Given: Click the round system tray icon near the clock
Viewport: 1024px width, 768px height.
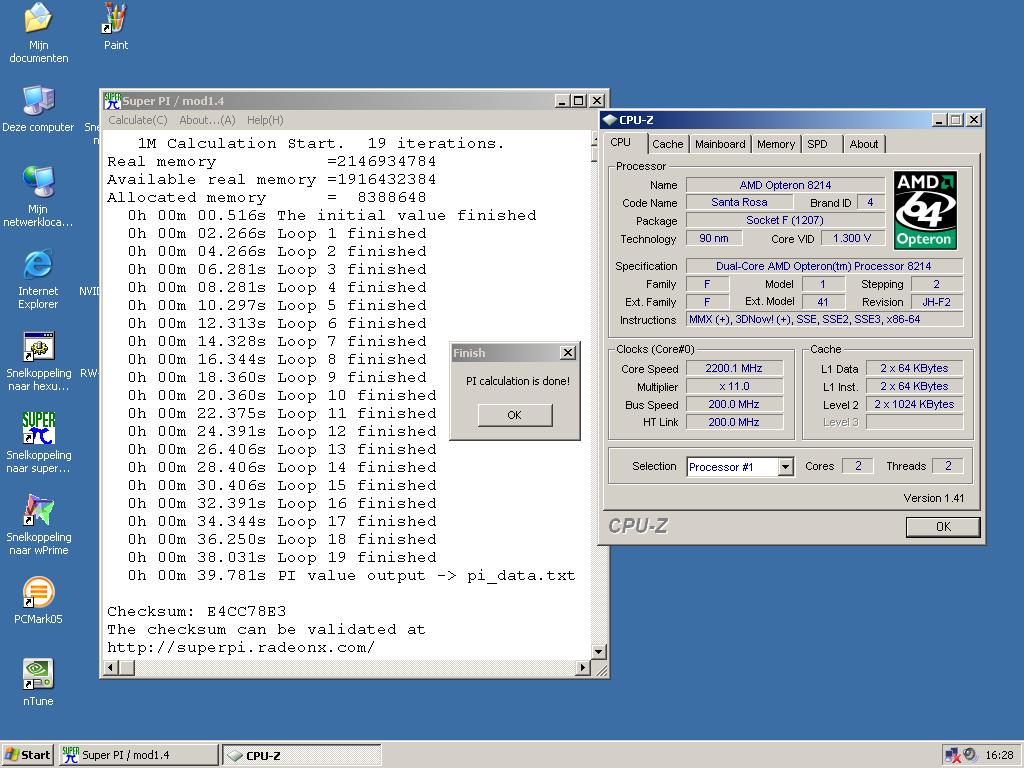Looking at the screenshot, I should [x=970, y=755].
